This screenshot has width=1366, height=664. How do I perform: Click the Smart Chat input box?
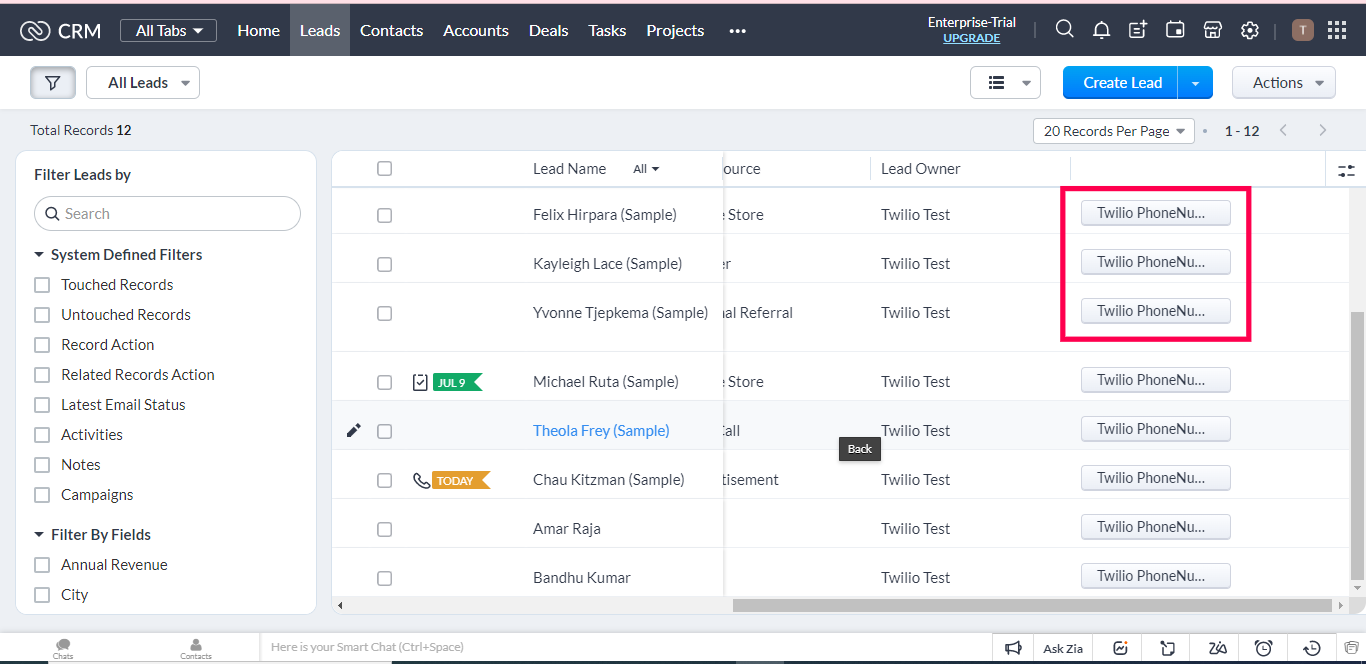pos(626,647)
